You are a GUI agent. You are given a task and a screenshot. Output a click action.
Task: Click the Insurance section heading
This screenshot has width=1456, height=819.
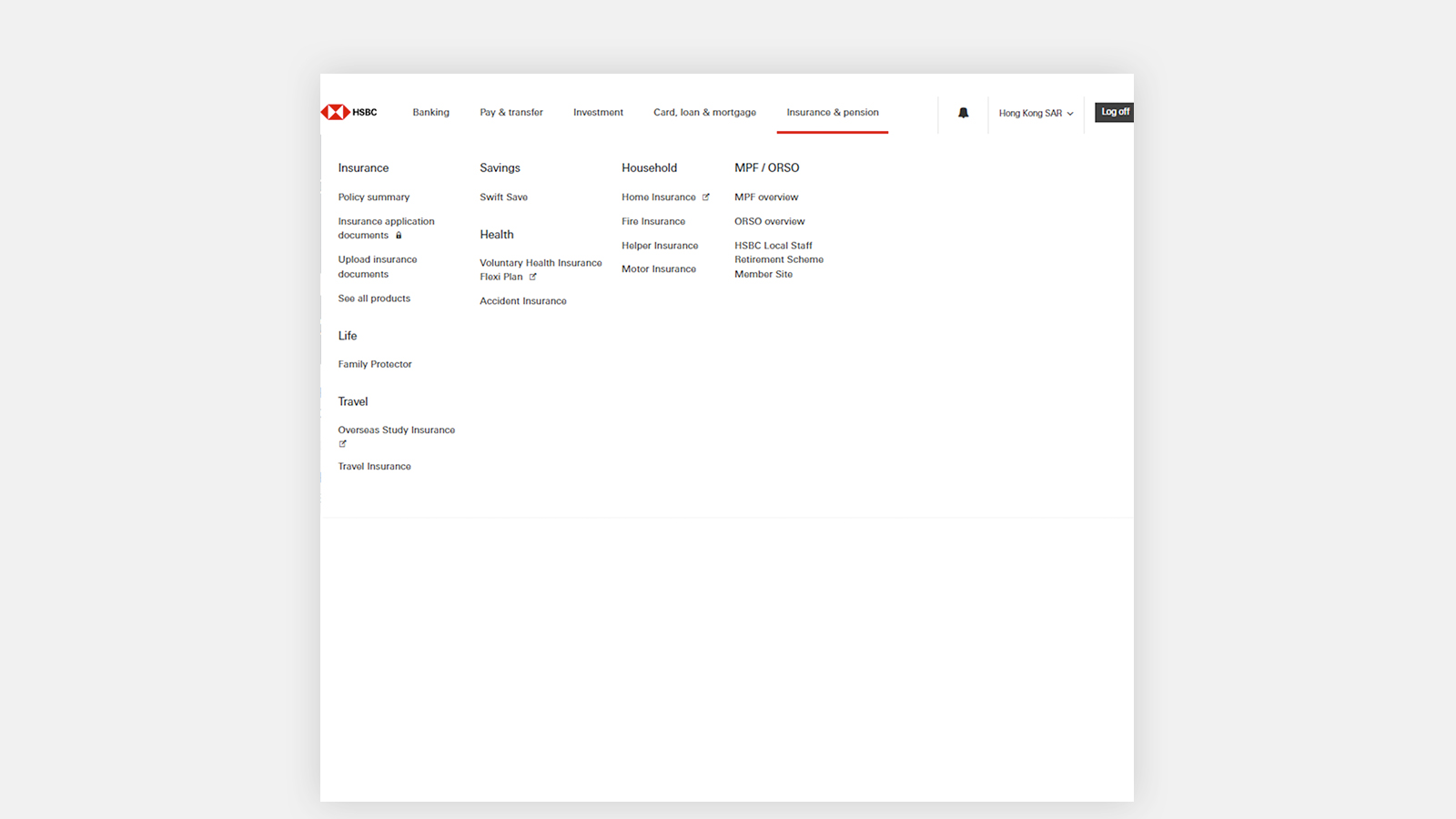[x=363, y=168]
